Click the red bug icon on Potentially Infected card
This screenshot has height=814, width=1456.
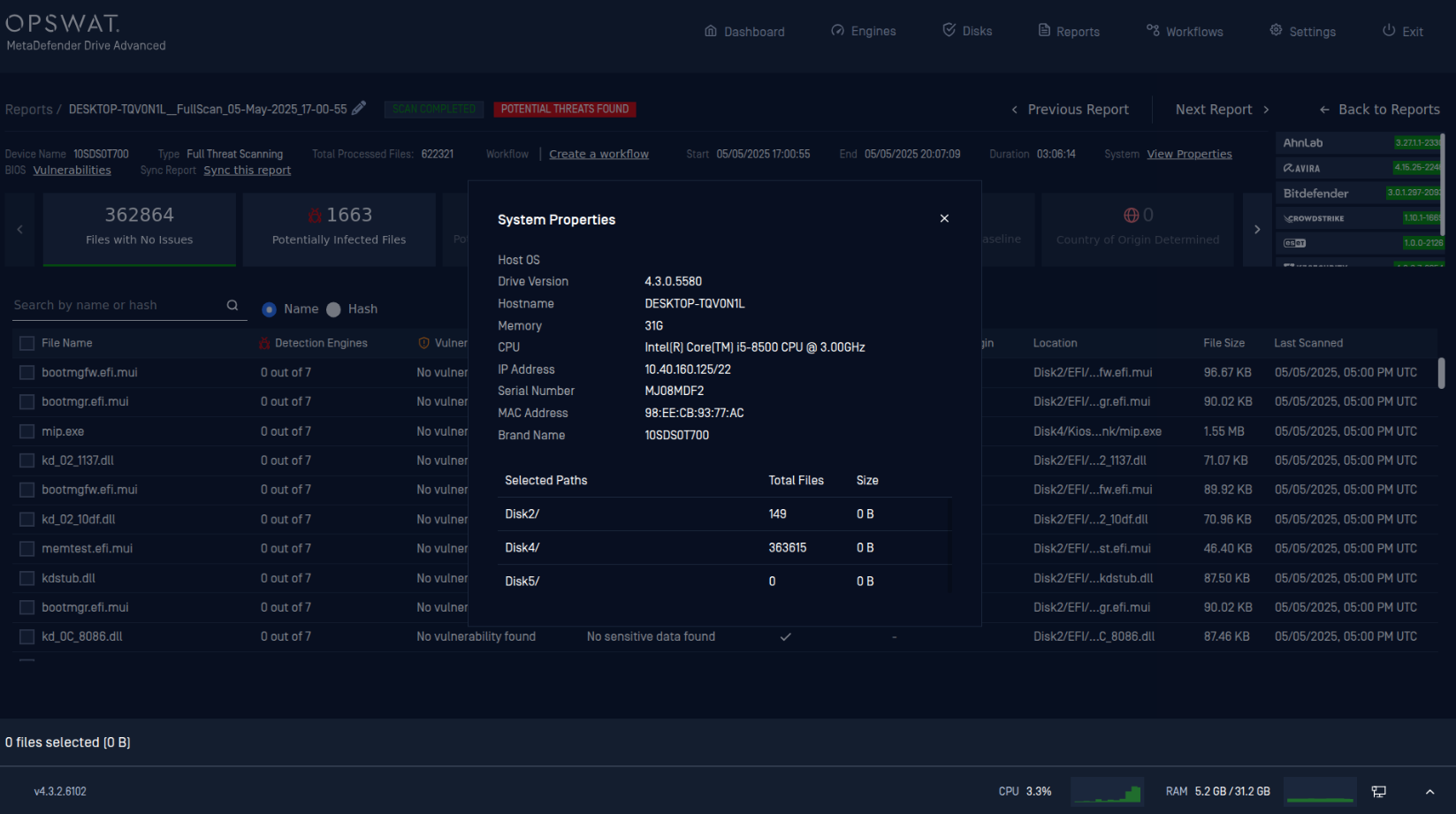tap(315, 215)
